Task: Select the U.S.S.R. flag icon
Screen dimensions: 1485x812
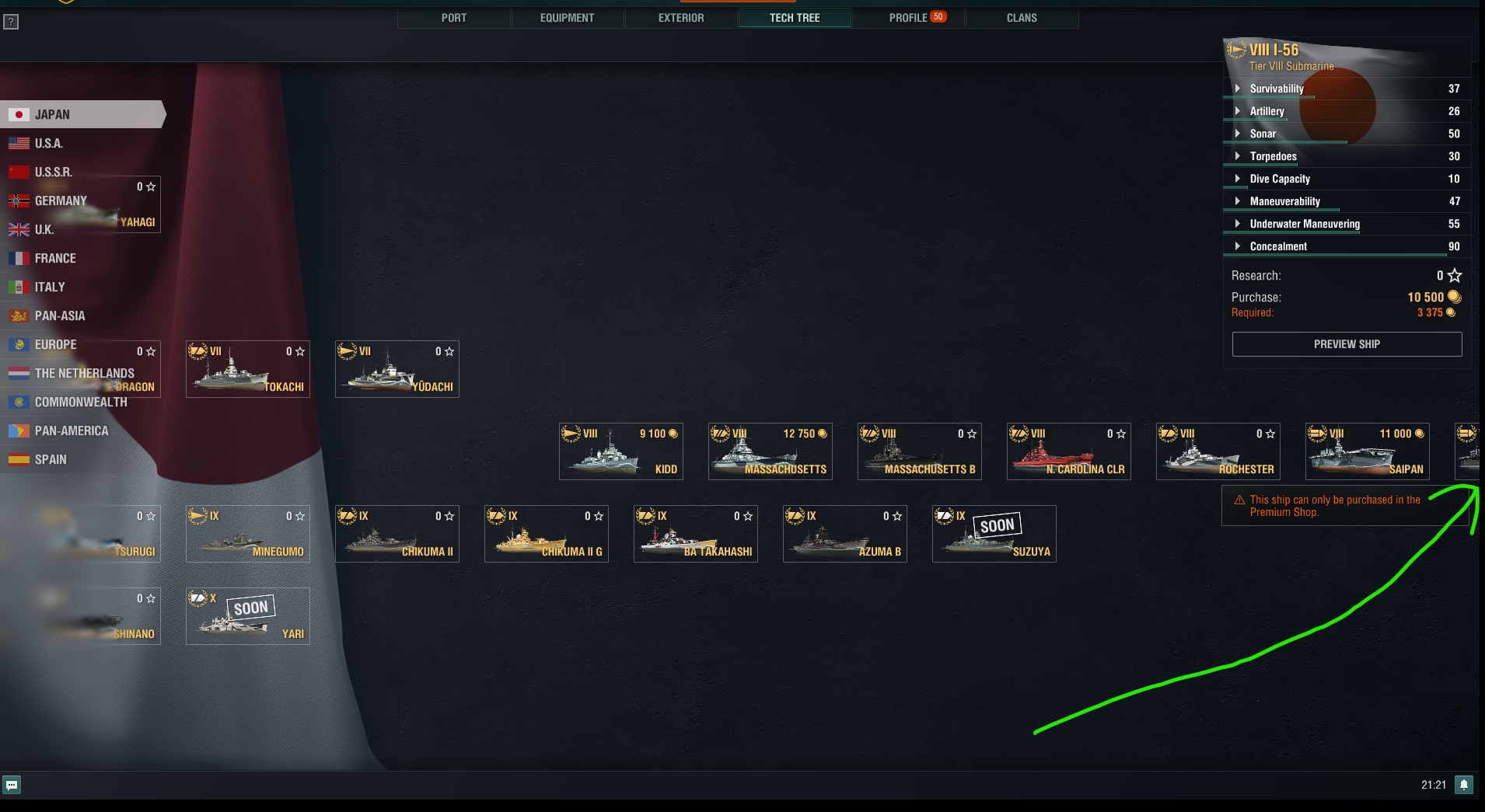Action: click(x=19, y=172)
